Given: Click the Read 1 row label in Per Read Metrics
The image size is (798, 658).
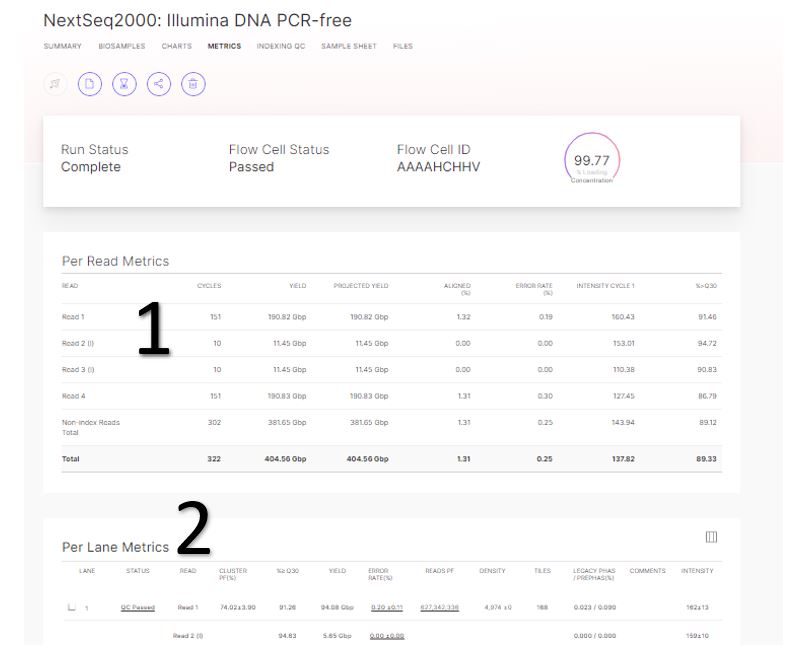Looking at the screenshot, I should point(73,317).
